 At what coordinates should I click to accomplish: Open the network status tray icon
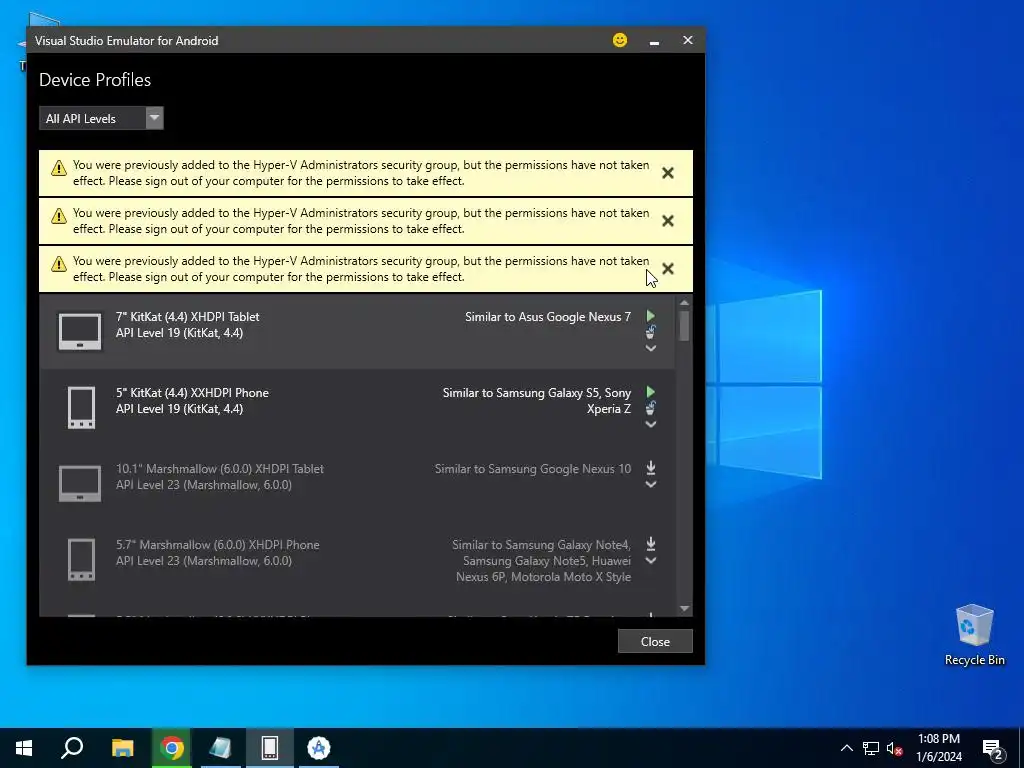871,748
